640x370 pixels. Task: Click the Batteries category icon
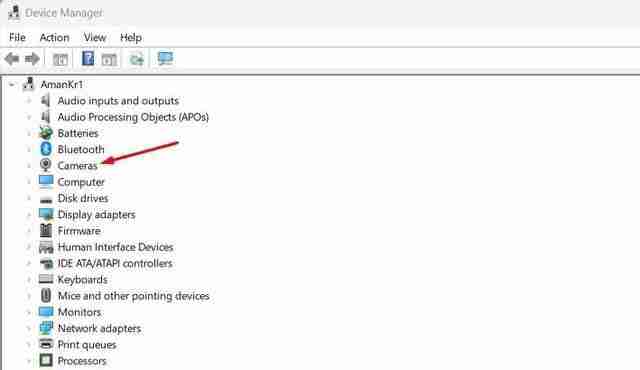pyautogui.click(x=46, y=133)
